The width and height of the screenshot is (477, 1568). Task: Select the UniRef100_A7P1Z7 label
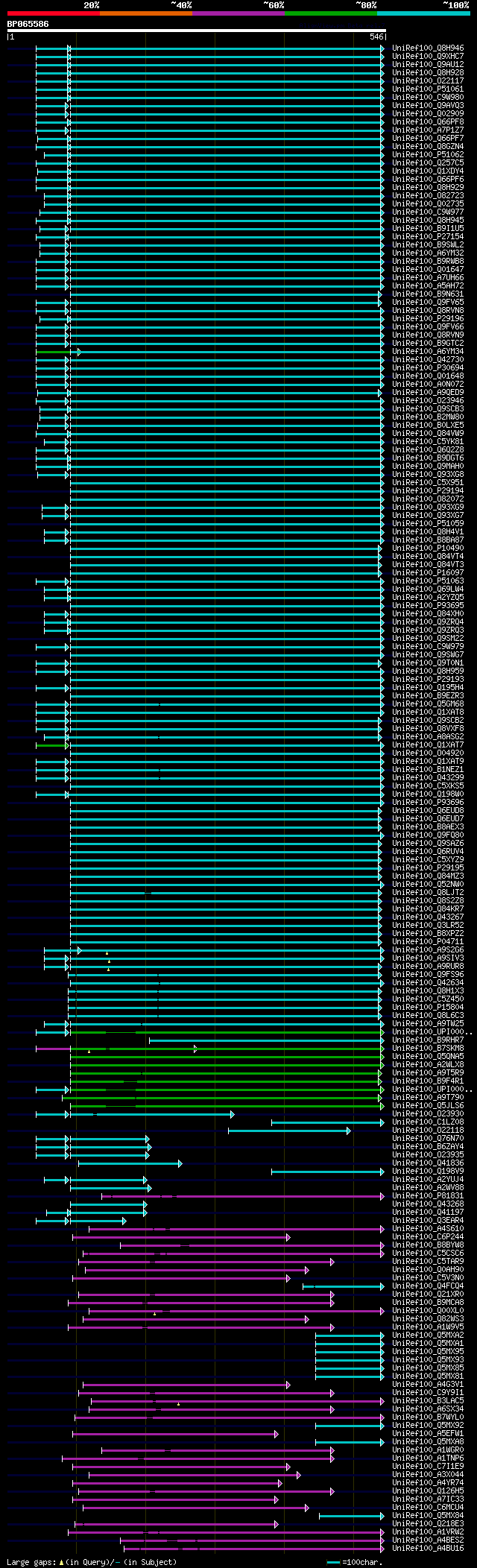tap(428, 130)
